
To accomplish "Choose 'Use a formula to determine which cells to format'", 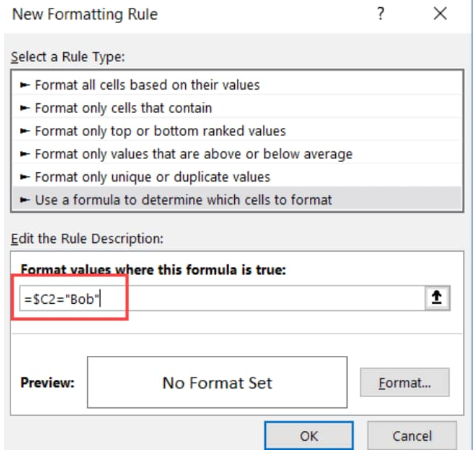I will click(x=238, y=200).
